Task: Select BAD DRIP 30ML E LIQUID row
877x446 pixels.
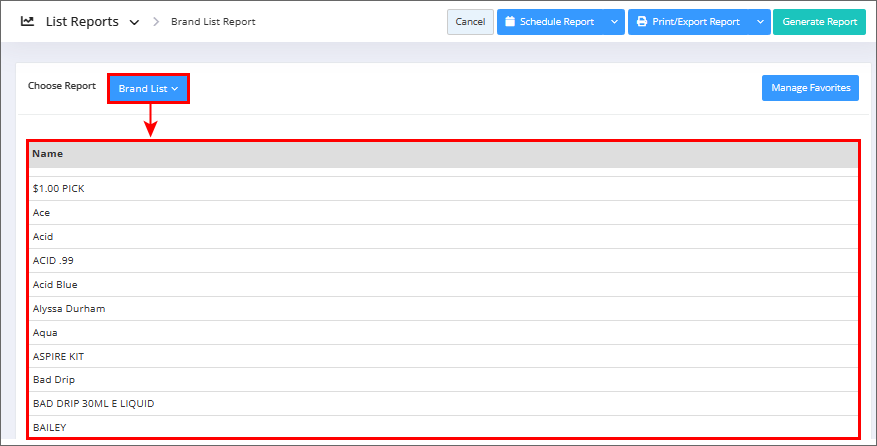Action: pyautogui.click(x=444, y=403)
